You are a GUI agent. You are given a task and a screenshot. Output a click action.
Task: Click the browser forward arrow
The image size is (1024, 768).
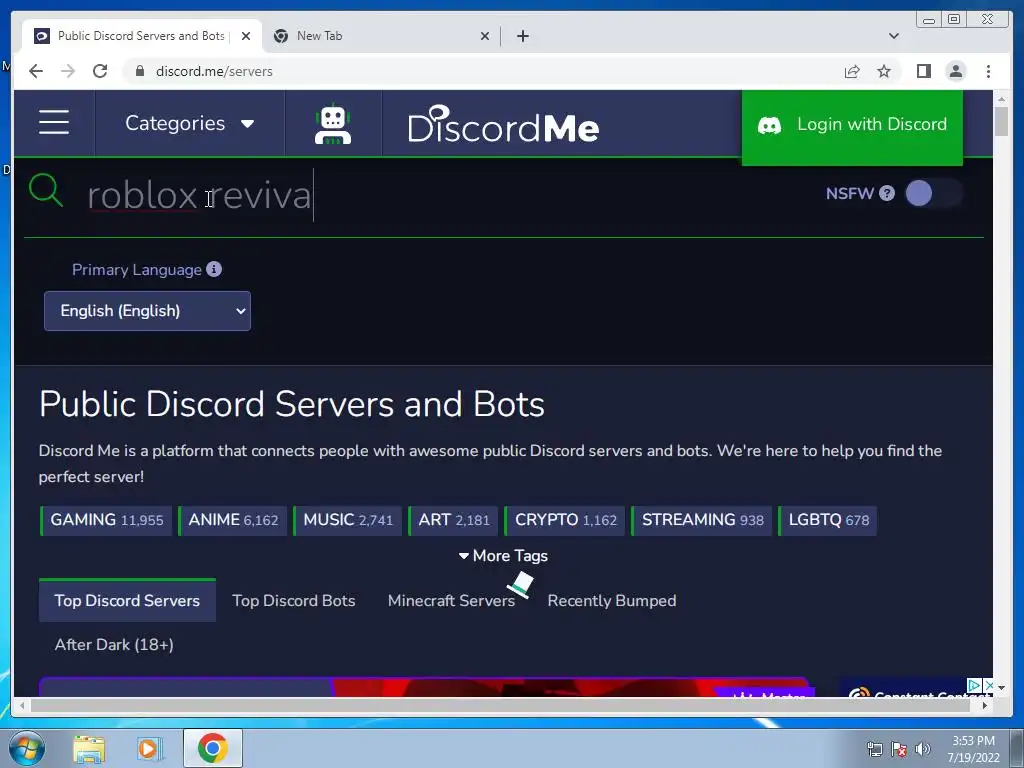coord(68,71)
